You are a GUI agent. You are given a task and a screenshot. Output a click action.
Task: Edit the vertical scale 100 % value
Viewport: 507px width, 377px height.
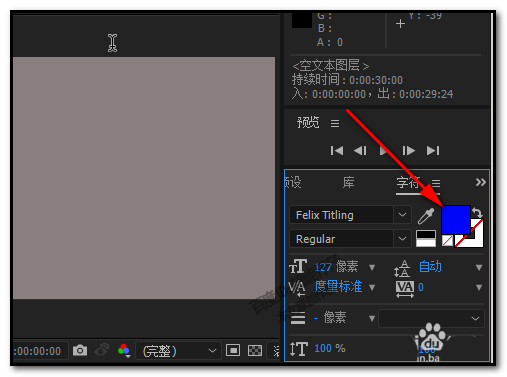(330, 348)
